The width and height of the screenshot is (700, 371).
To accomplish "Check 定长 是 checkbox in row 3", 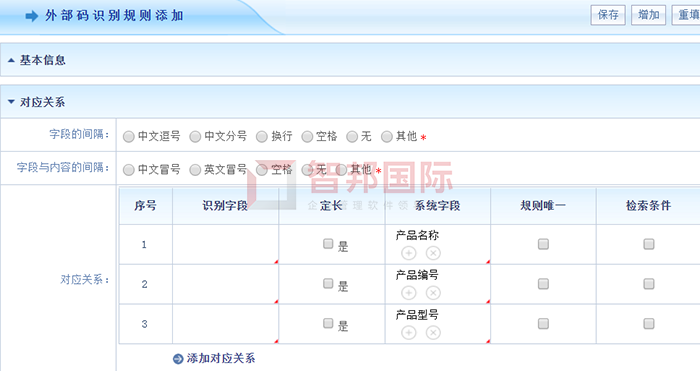I will [328, 323].
